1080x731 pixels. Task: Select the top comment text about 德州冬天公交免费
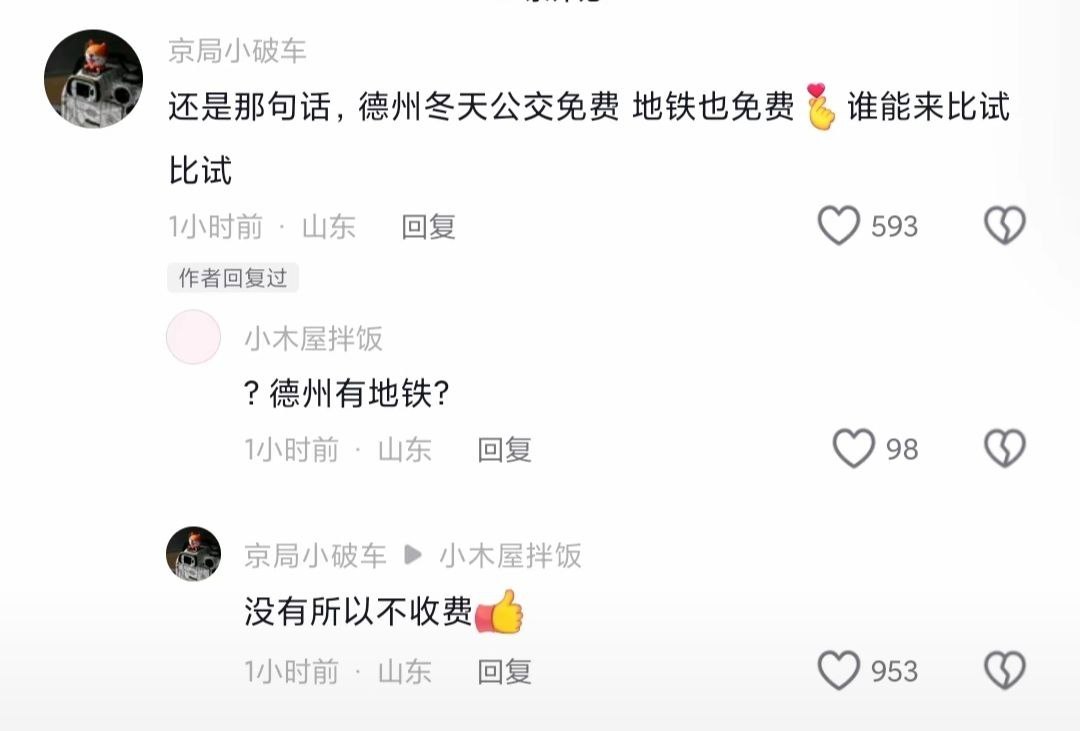coord(590,138)
